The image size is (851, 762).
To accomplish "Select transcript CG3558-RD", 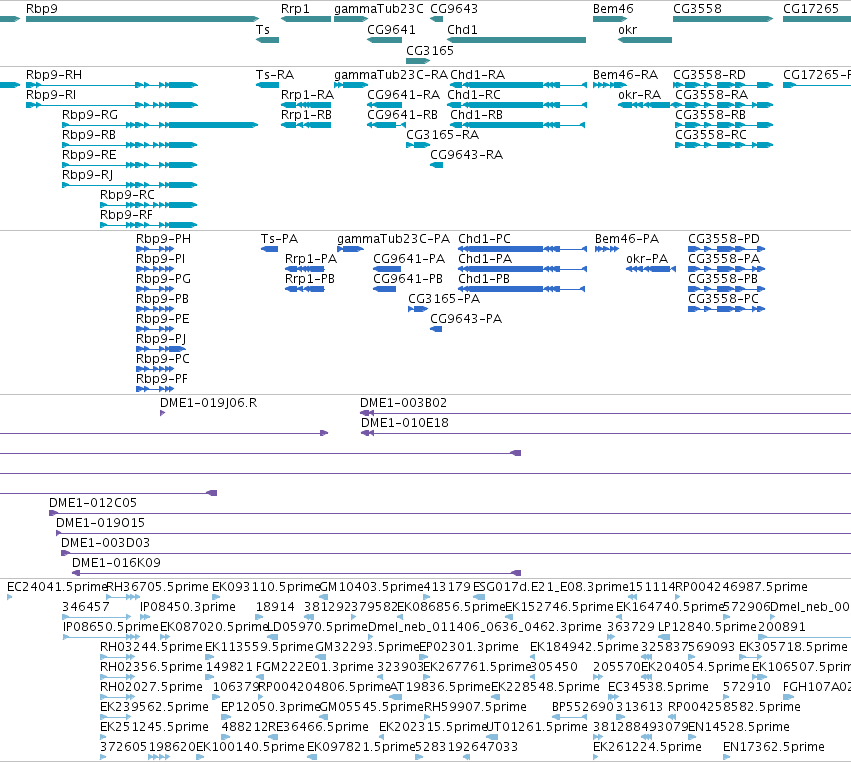I will [x=723, y=85].
